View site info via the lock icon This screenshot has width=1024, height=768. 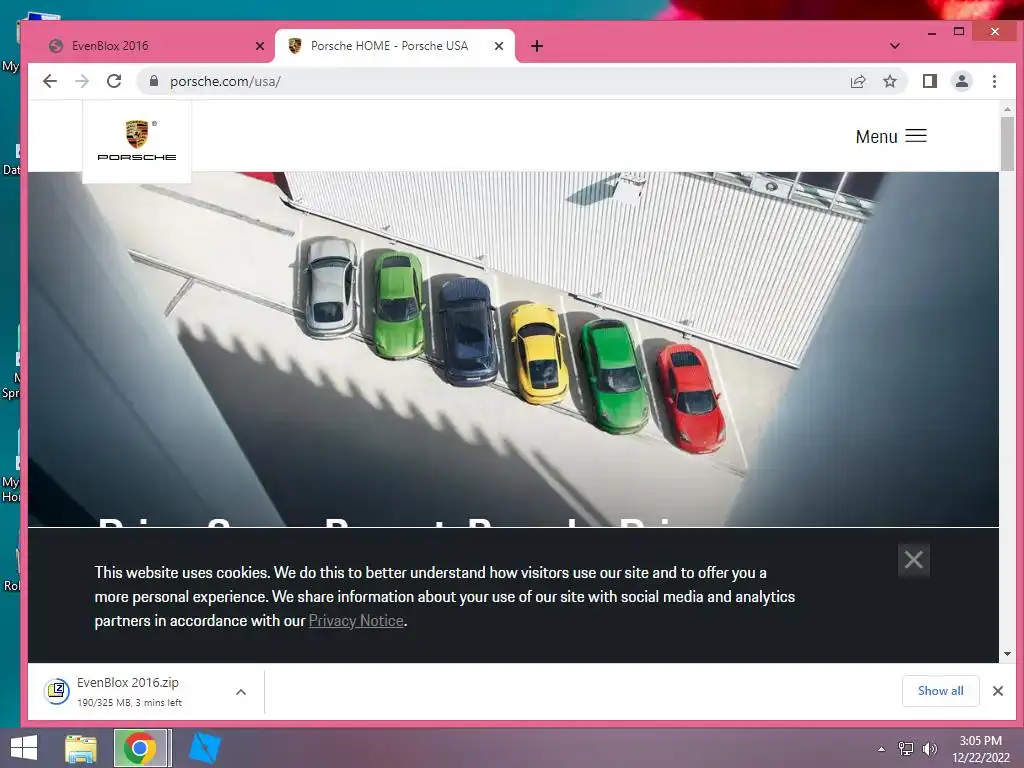click(x=153, y=81)
